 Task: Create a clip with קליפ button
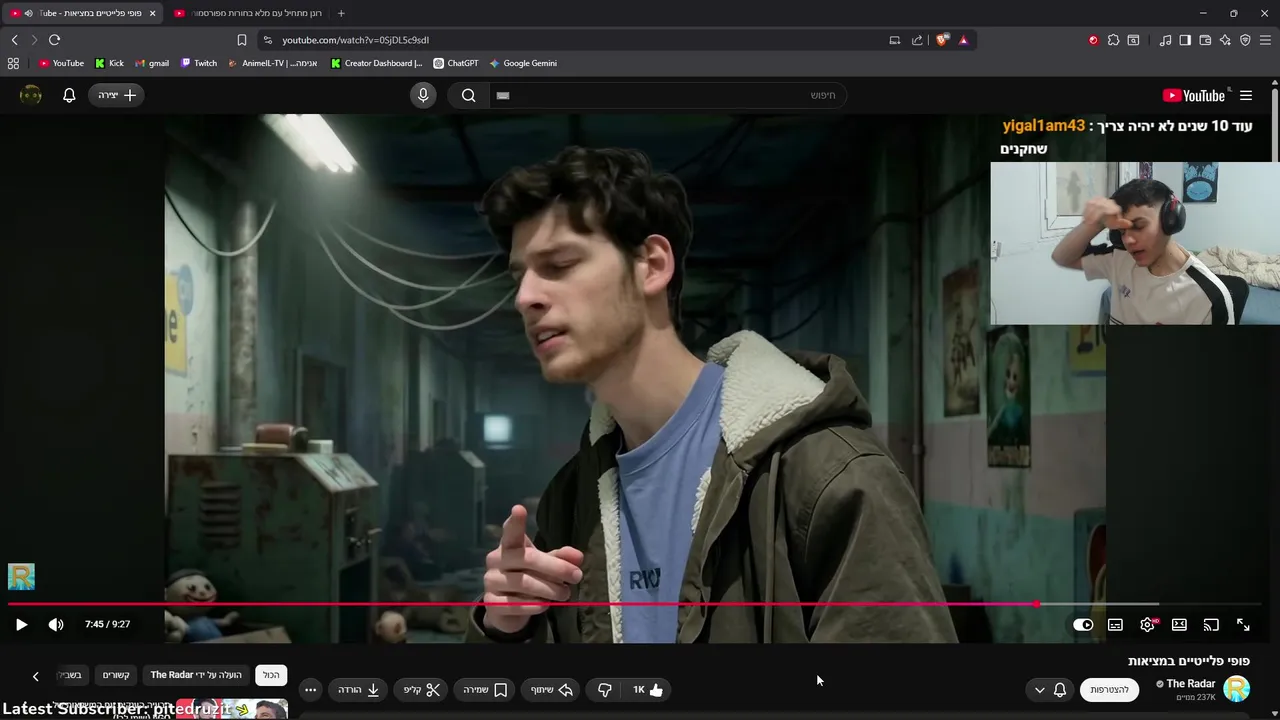(x=422, y=690)
